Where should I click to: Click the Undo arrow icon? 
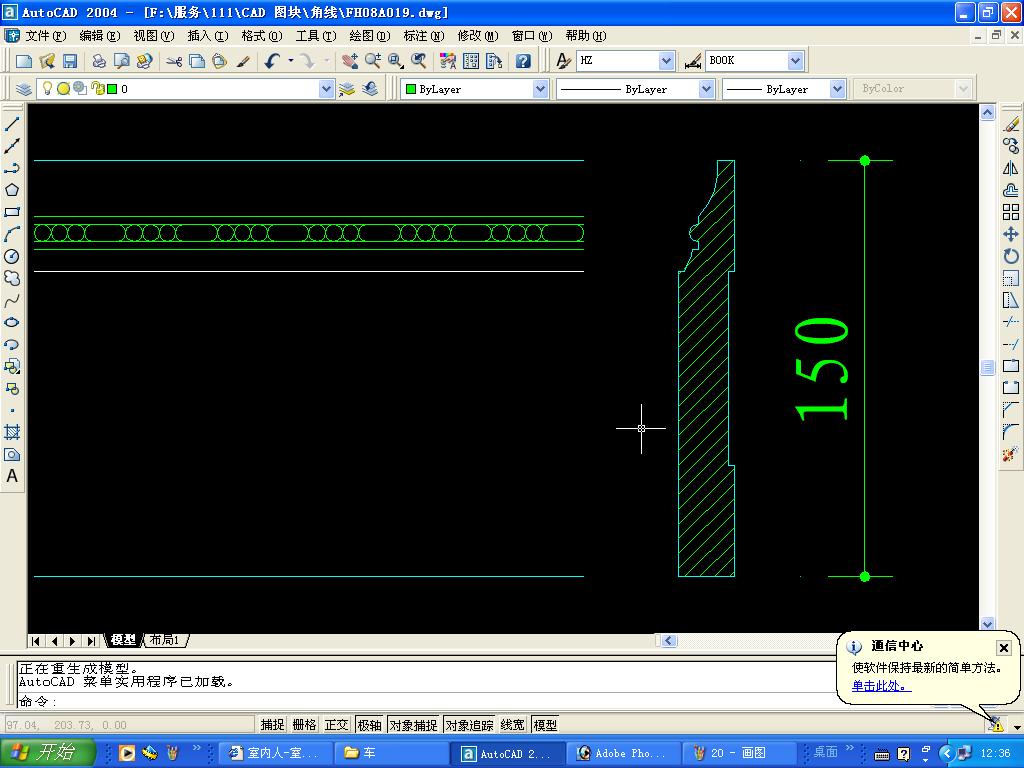272,61
